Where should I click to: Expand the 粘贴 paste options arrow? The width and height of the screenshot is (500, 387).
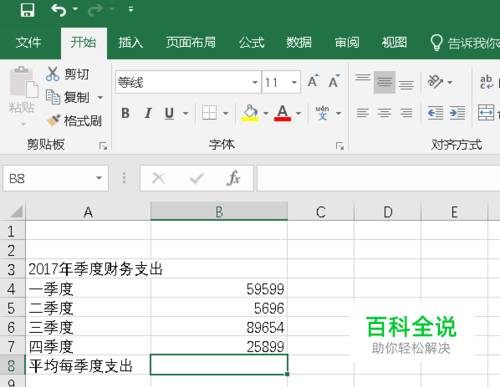pyautogui.click(x=23, y=124)
